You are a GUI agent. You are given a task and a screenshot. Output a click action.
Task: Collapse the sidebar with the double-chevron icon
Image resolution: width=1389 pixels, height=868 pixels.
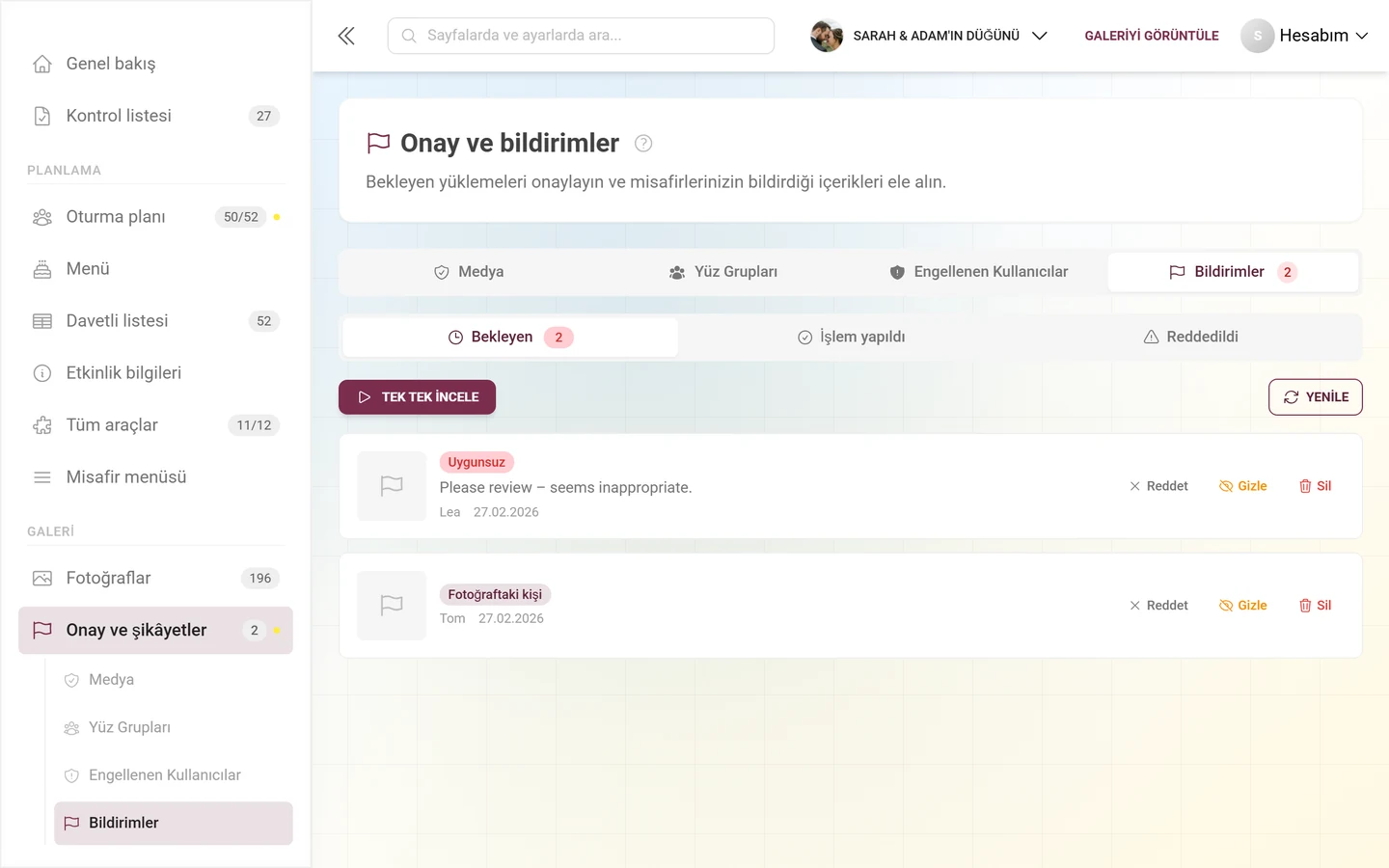click(x=346, y=36)
